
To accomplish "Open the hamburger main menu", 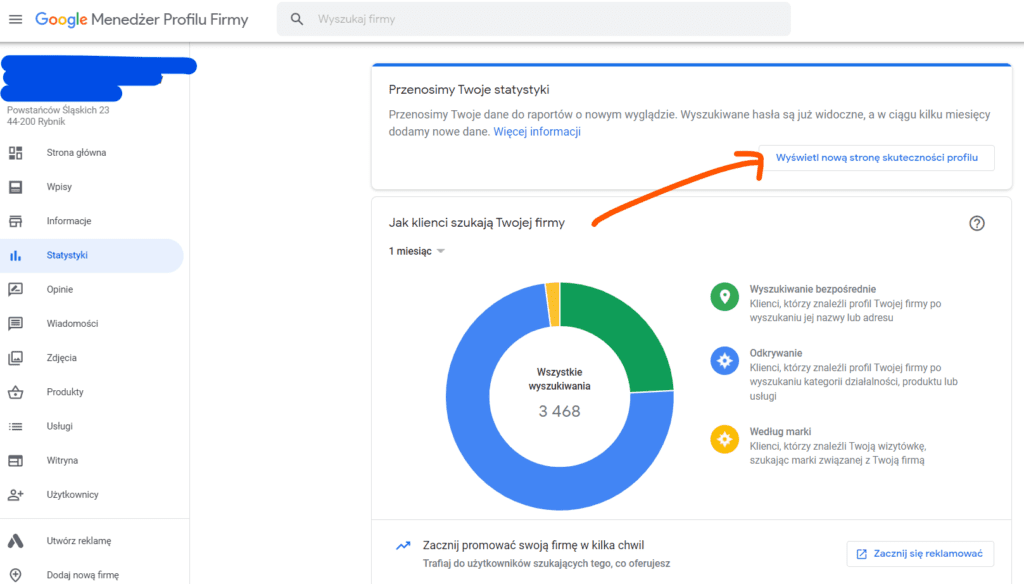I will [x=15, y=20].
